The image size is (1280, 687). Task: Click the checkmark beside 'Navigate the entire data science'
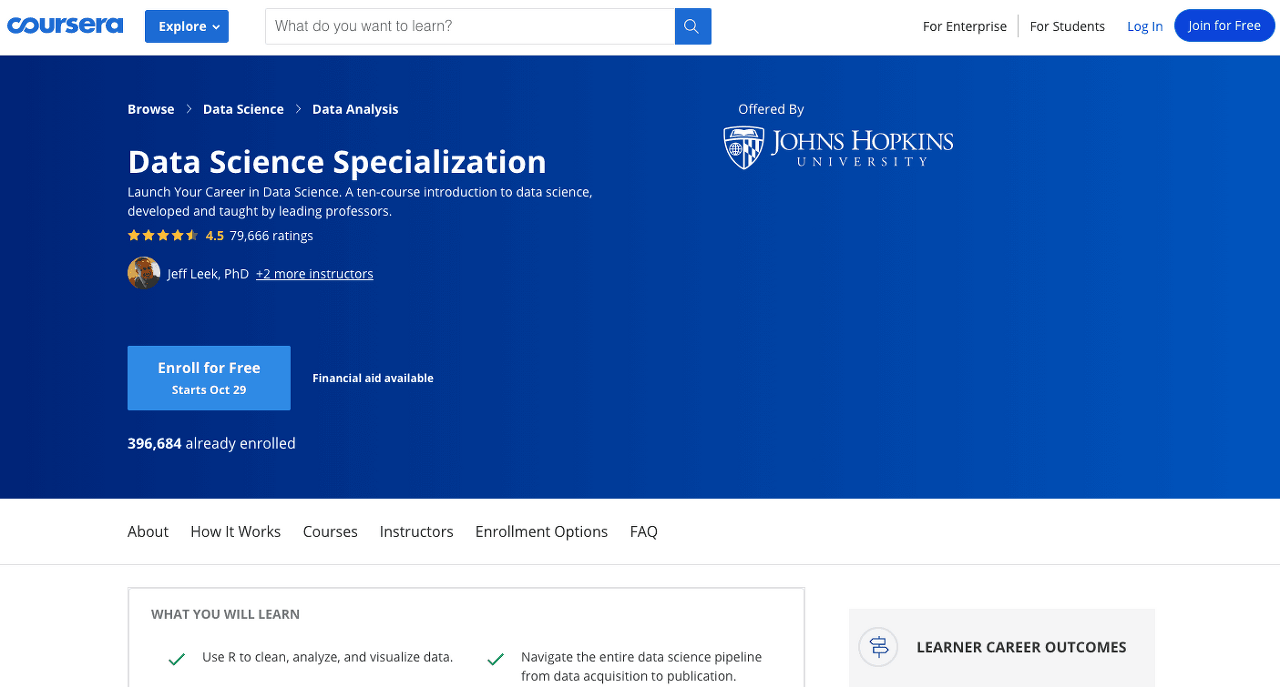coord(495,659)
